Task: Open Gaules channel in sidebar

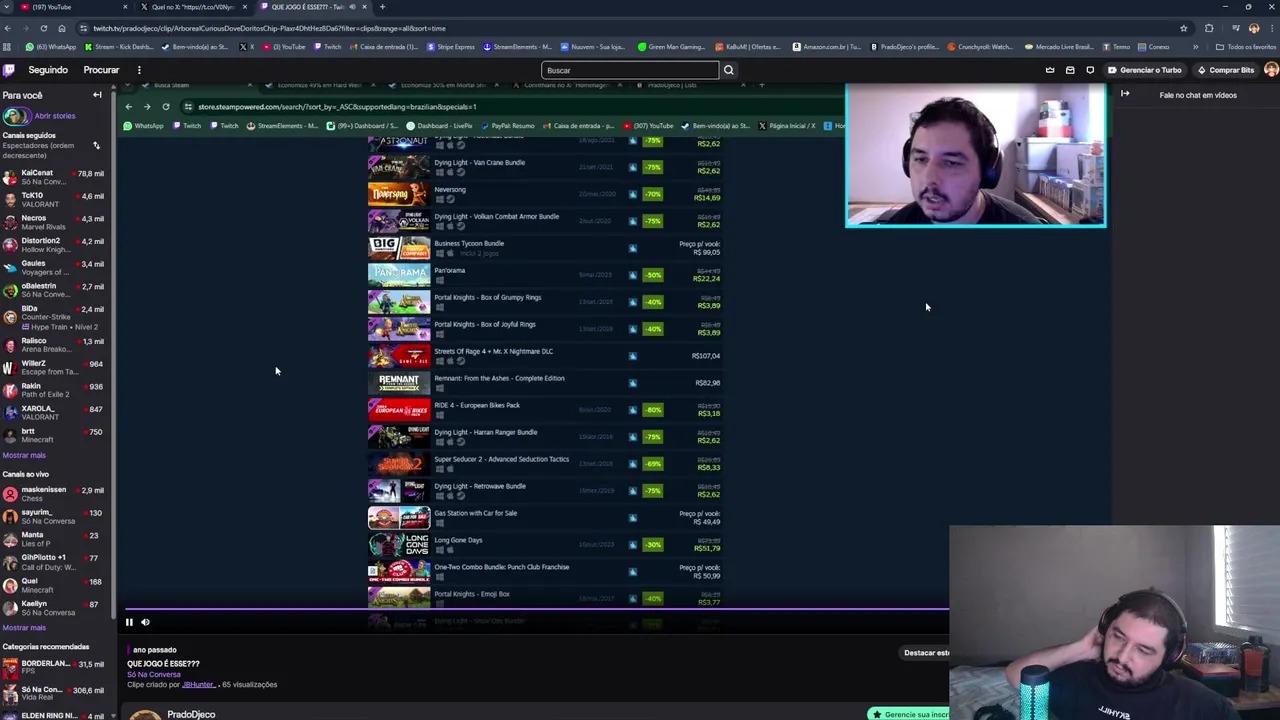Action: point(57,268)
